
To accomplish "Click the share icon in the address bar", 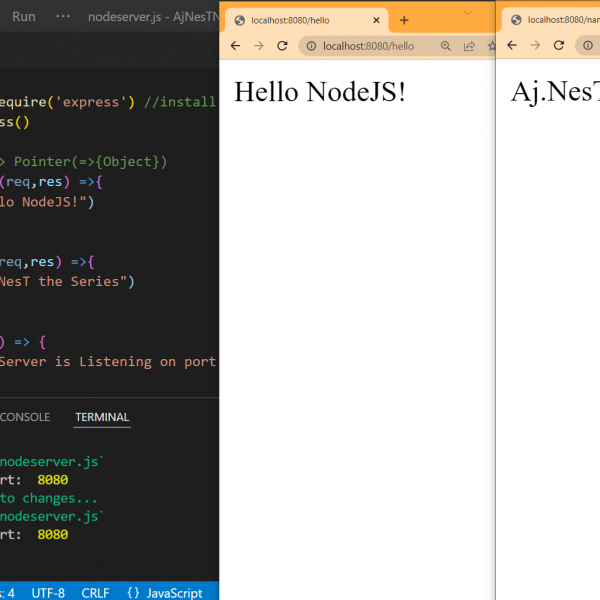I will (468, 46).
